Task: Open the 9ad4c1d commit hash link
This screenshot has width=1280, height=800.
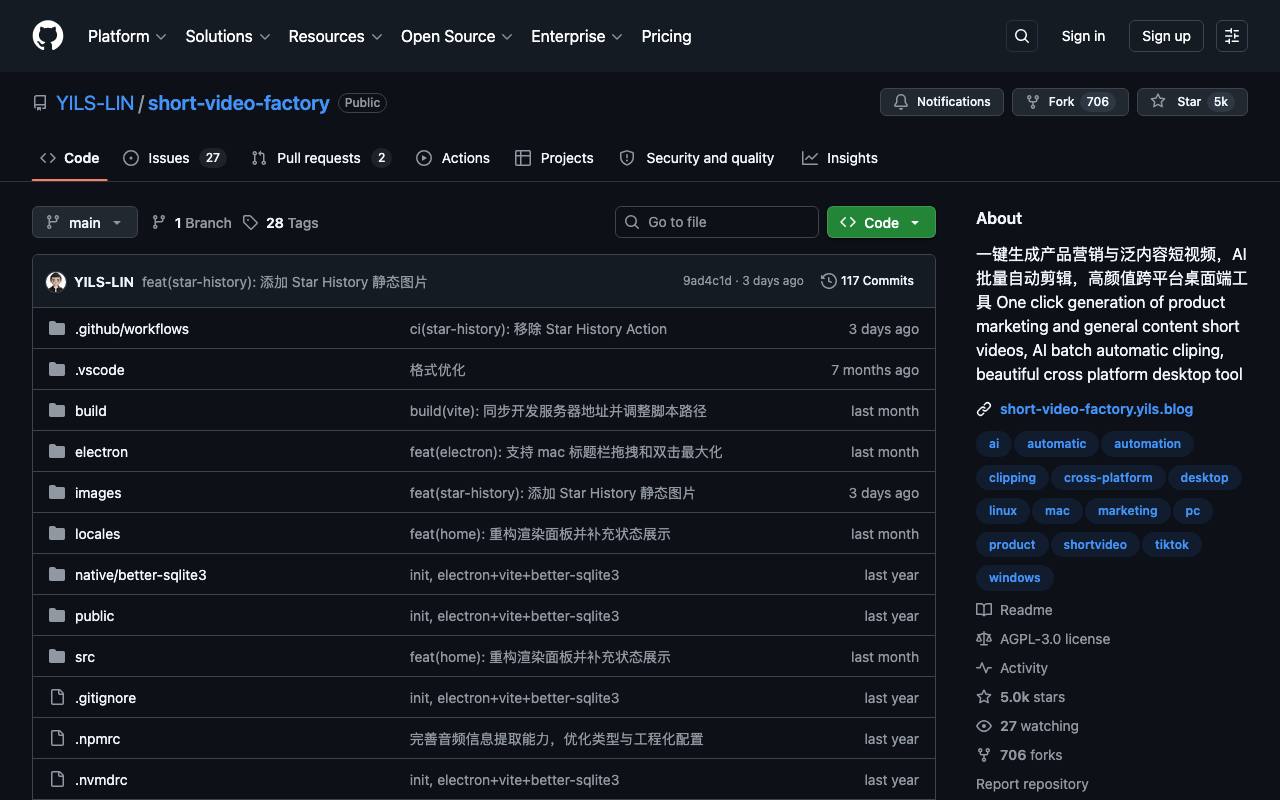Action: point(707,281)
